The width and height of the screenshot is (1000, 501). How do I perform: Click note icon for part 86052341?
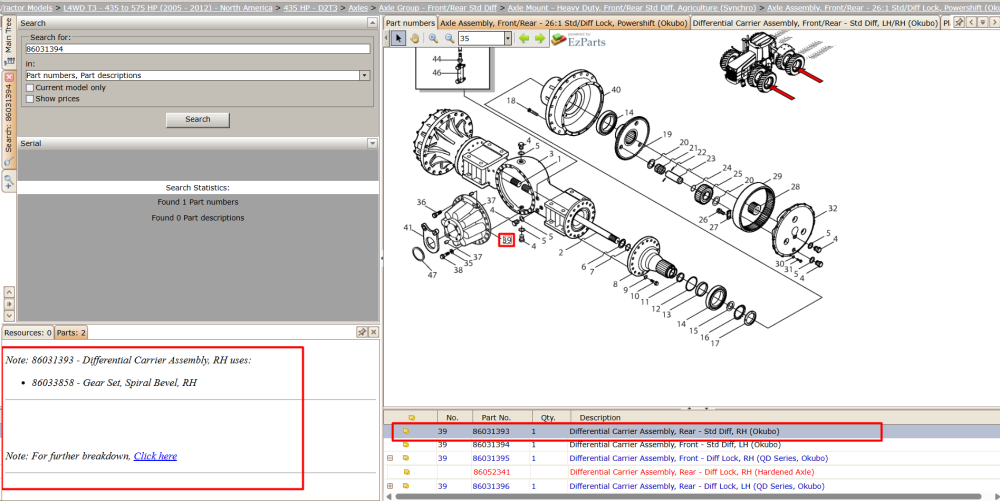pyautogui.click(x=406, y=472)
